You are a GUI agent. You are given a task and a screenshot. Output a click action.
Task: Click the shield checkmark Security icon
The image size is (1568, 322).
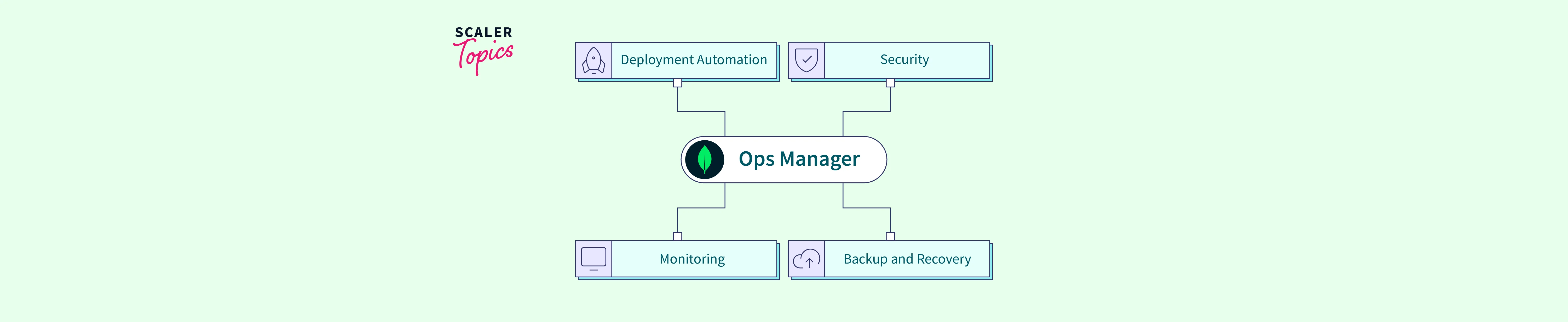point(806,60)
